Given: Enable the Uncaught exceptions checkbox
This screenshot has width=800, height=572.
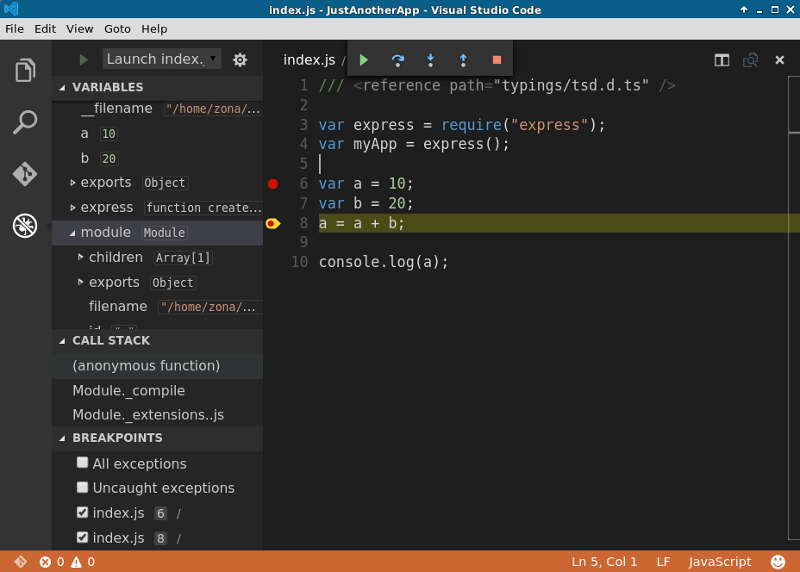Looking at the screenshot, I should pyautogui.click(x=82, y=487).
